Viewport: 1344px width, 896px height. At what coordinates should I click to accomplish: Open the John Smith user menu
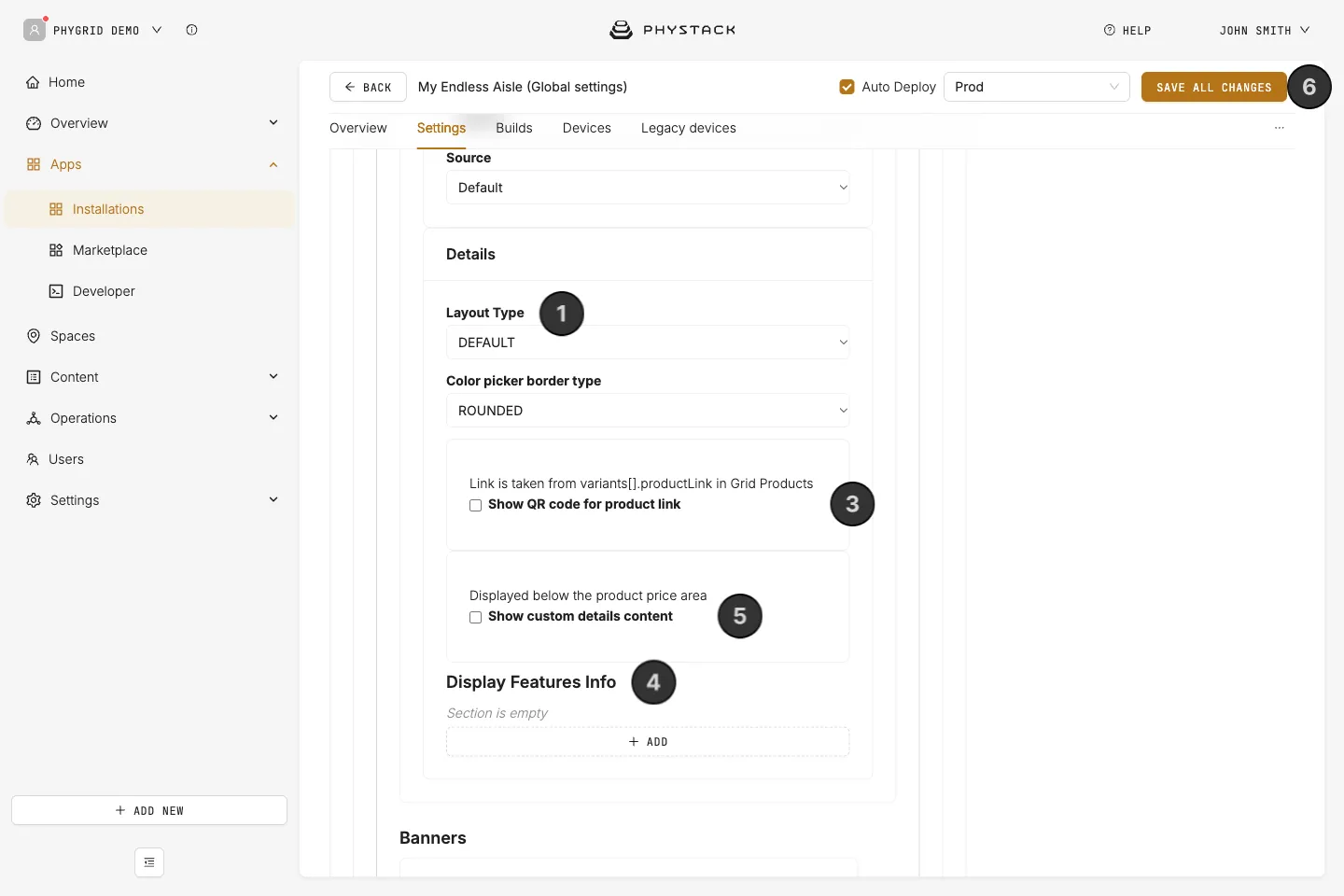click(x=1265, y=30)
